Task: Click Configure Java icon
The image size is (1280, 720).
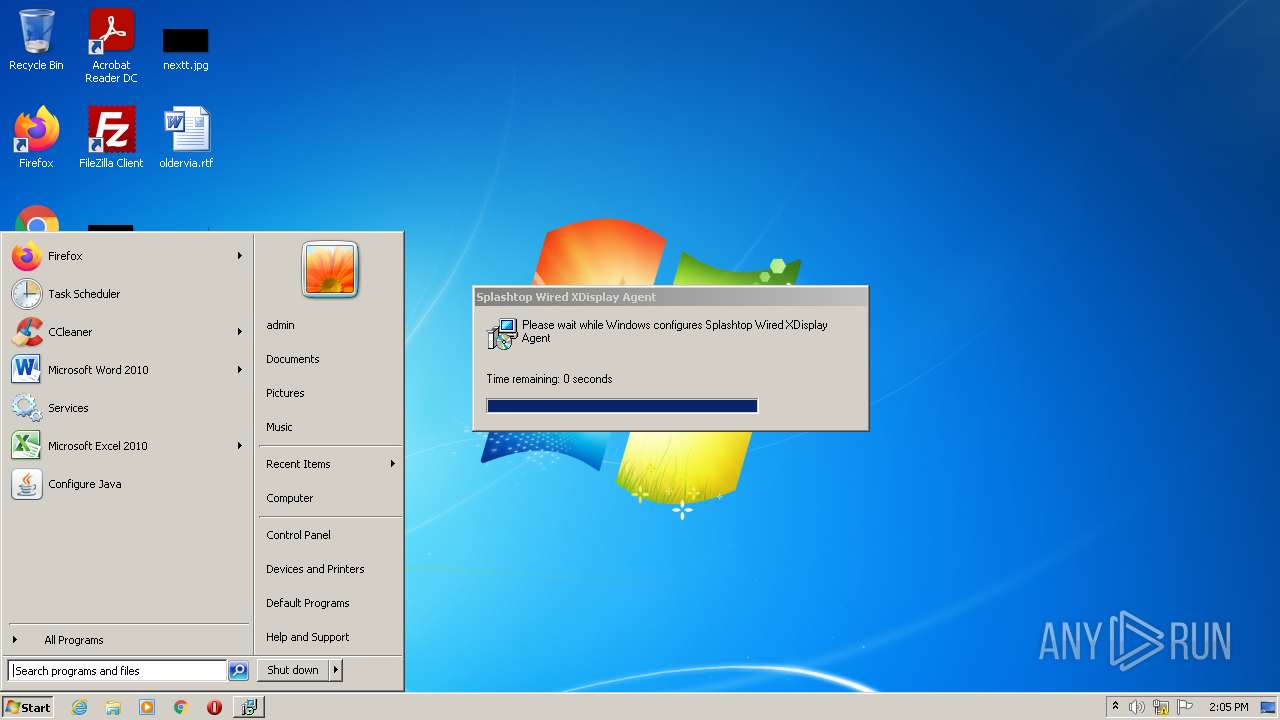Action: coord(27,484)
